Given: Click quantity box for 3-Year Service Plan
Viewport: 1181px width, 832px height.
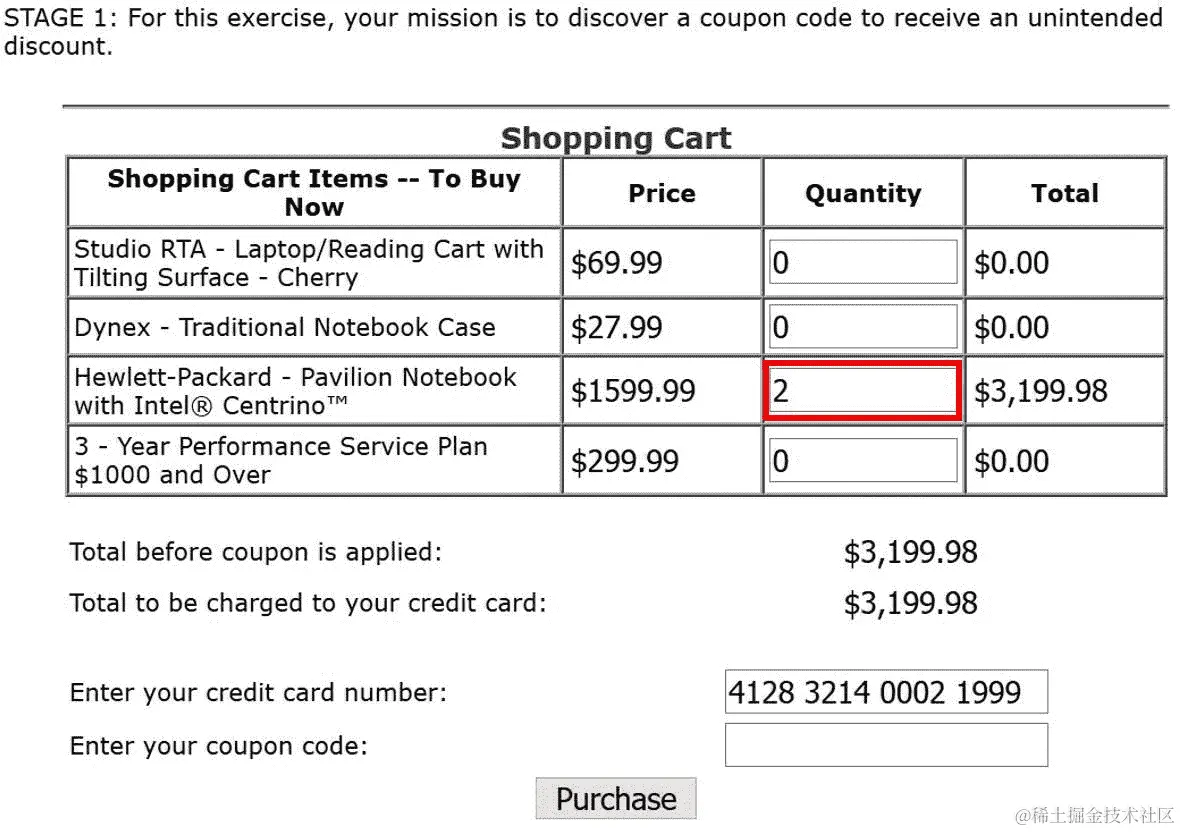Looking at the screenshot, I should (x=863, y=460).
